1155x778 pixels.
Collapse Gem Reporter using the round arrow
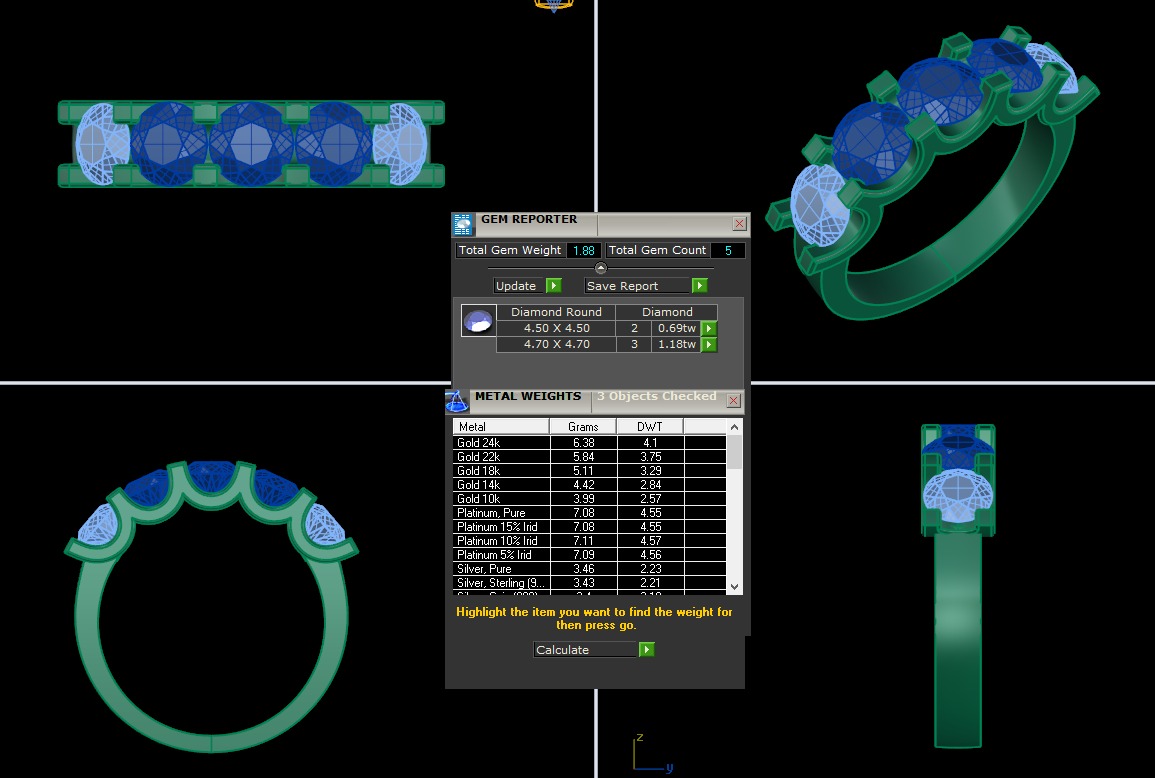click(x=600, y=268)
